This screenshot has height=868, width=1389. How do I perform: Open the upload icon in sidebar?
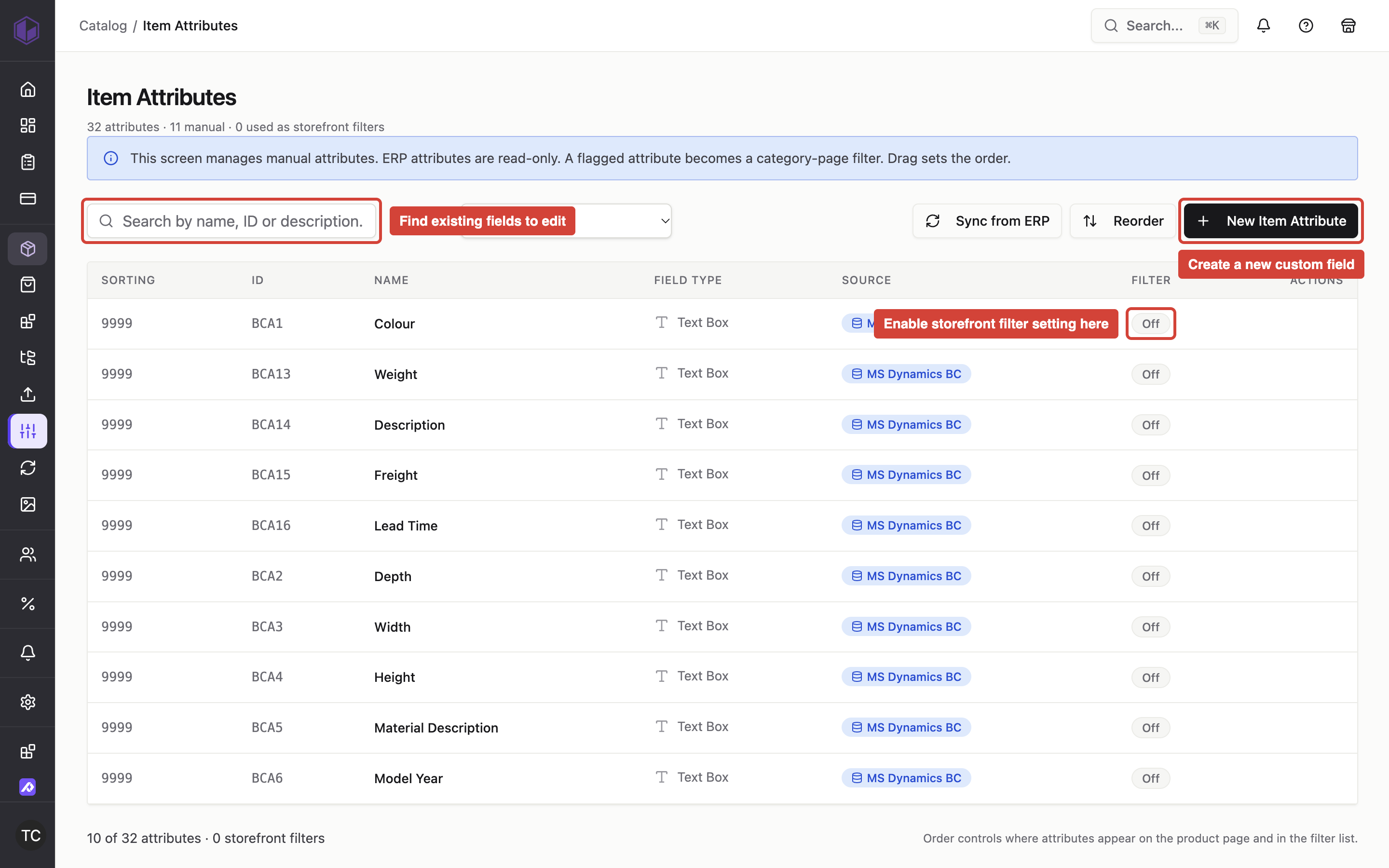(27, 394)
